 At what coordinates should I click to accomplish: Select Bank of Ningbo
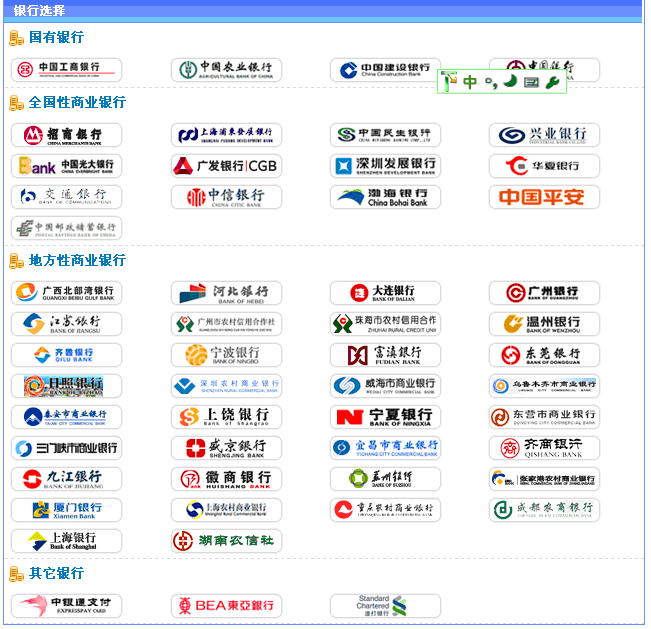click(226, 355)
